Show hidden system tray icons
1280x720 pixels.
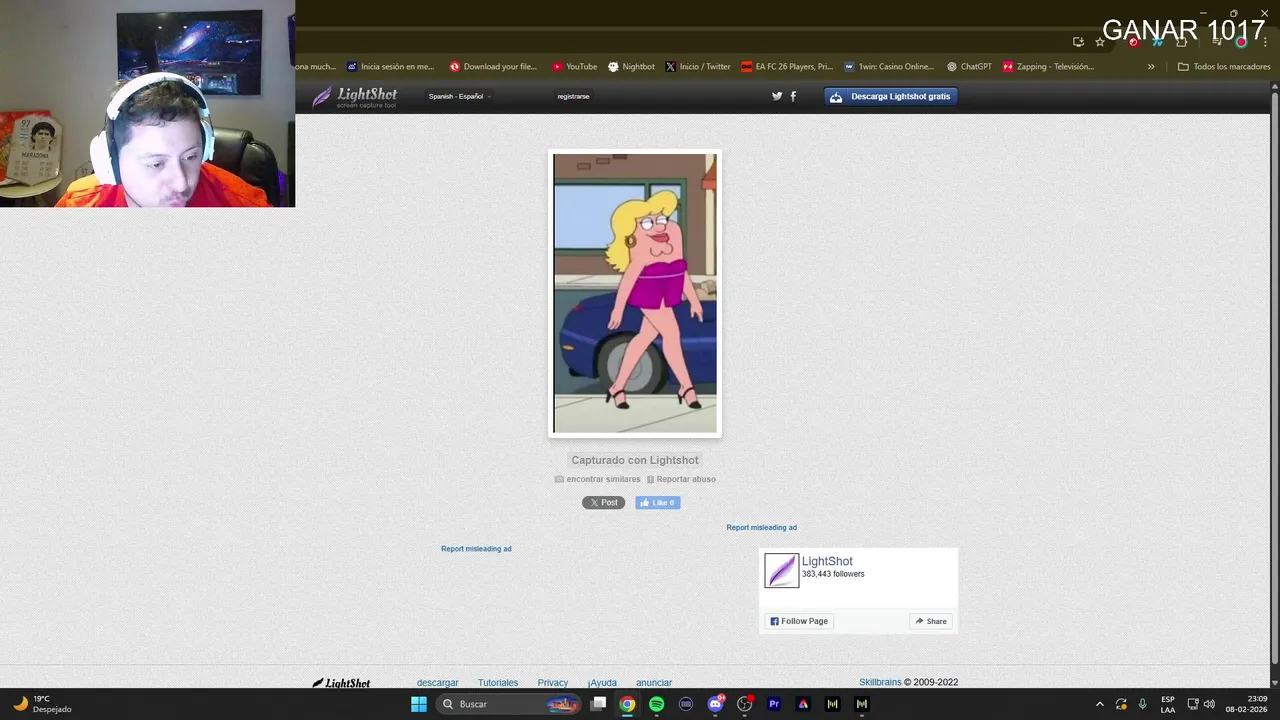(x=1100, y=704)
